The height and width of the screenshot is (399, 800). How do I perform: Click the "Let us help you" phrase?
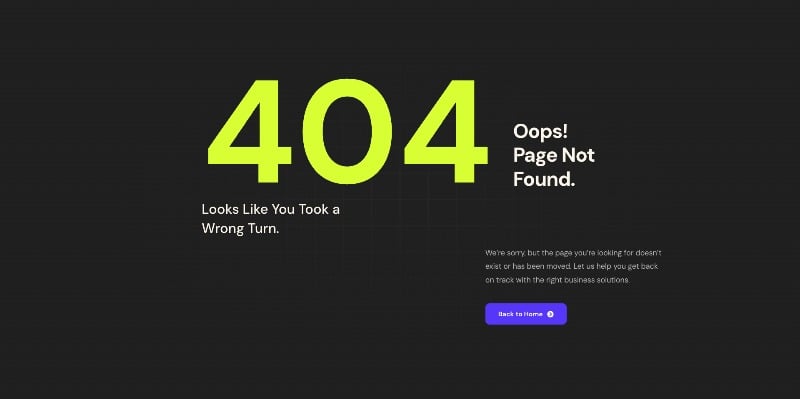[599, 267]
